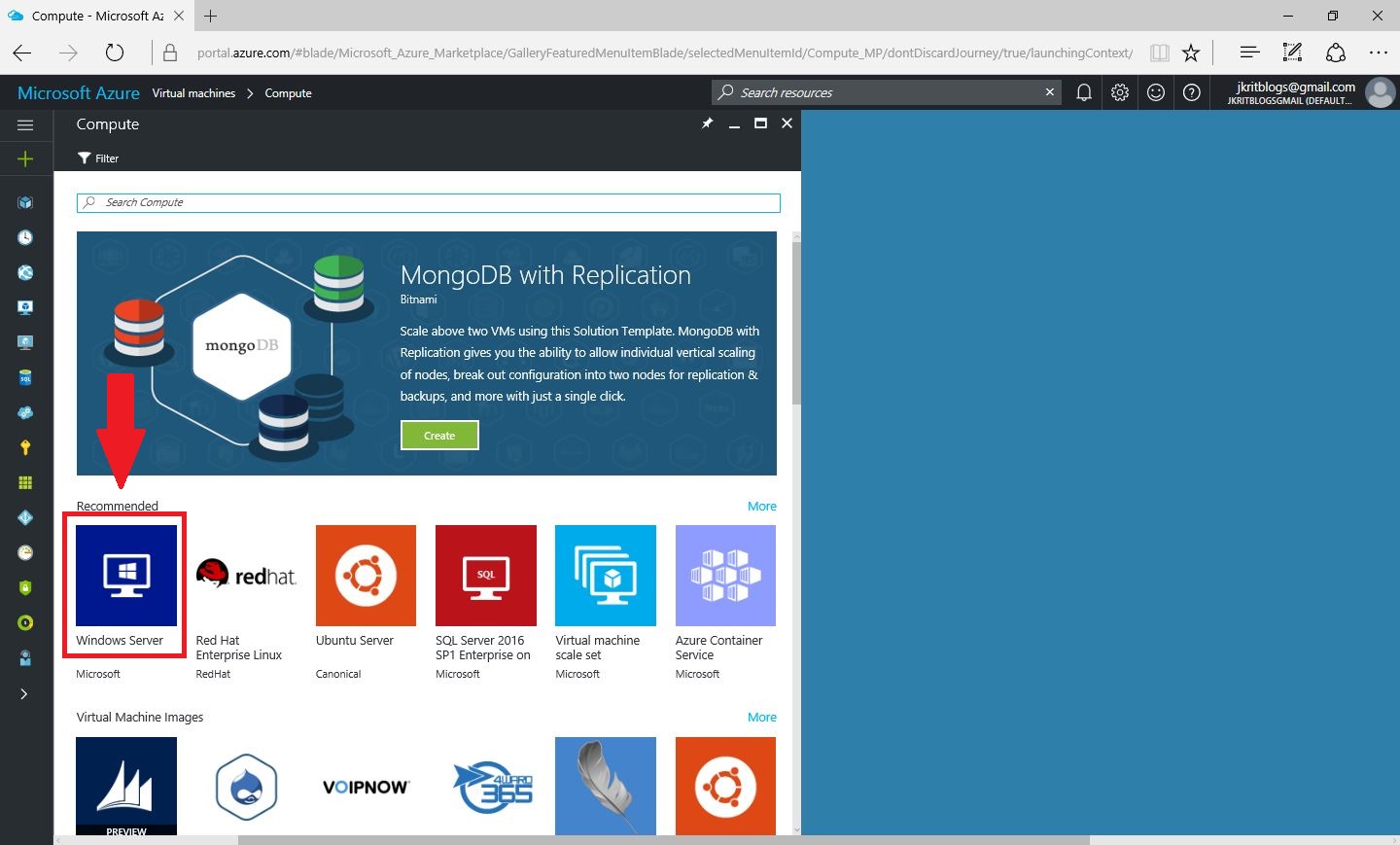The width and height of the screenshot is (1400, 845).
Task: Open the Drupal image tile
Action: click(246, 786)
